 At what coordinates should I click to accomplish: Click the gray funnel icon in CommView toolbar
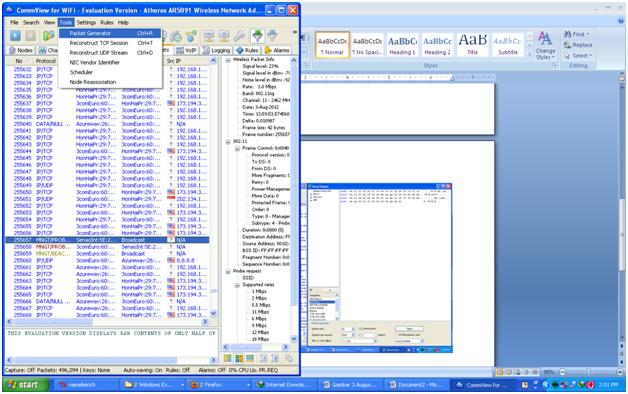(272, 36)
